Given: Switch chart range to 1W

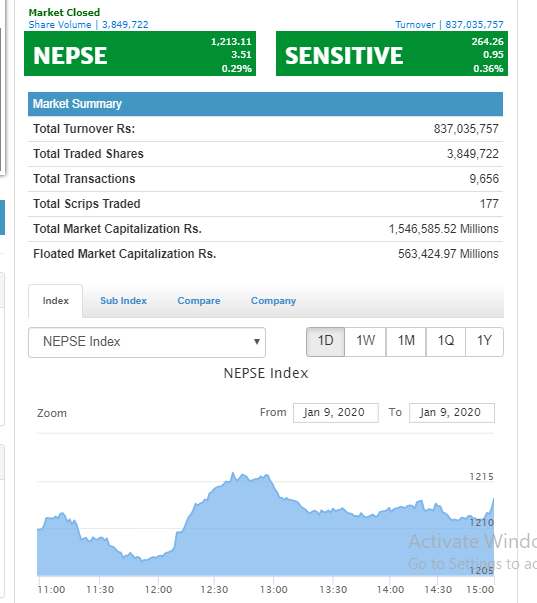Looking at the screenshot, I should pyautogui.click(x=365, y=342).
